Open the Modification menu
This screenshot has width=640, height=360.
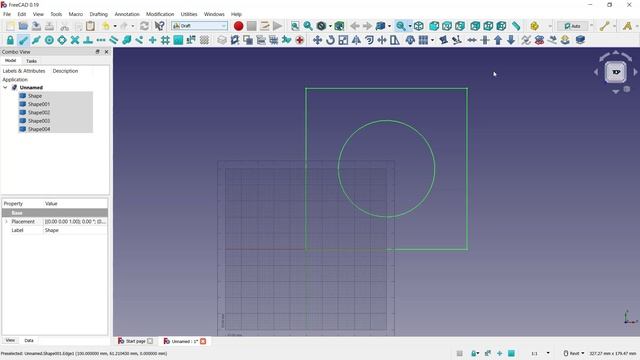(x=160, y=14)
